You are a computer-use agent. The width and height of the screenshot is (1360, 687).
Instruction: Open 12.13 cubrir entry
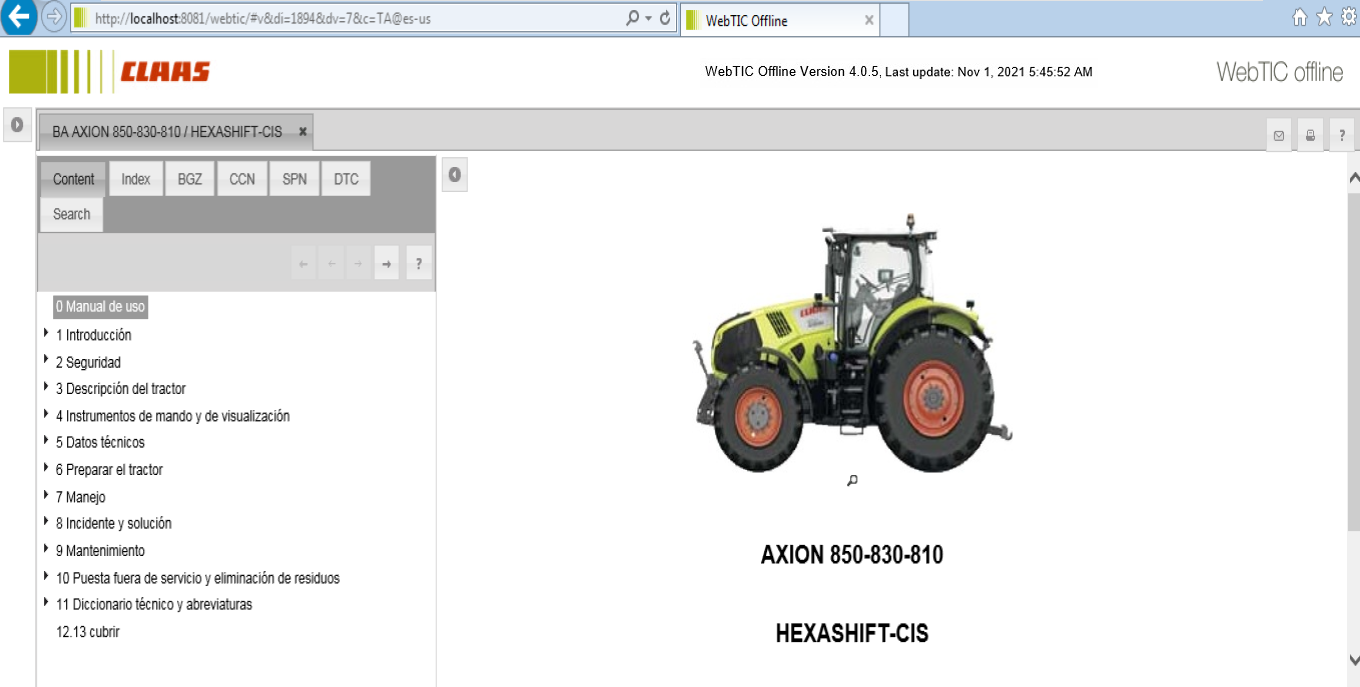coord(88,632)
